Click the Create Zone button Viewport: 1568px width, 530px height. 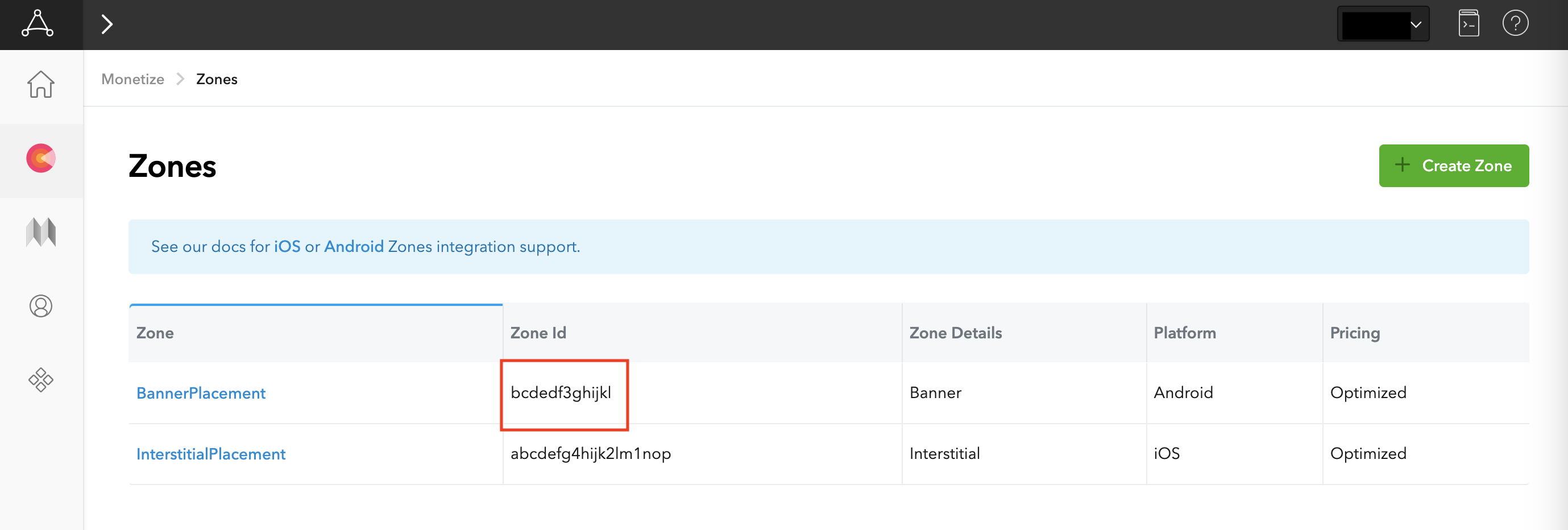coord(1453,165)
